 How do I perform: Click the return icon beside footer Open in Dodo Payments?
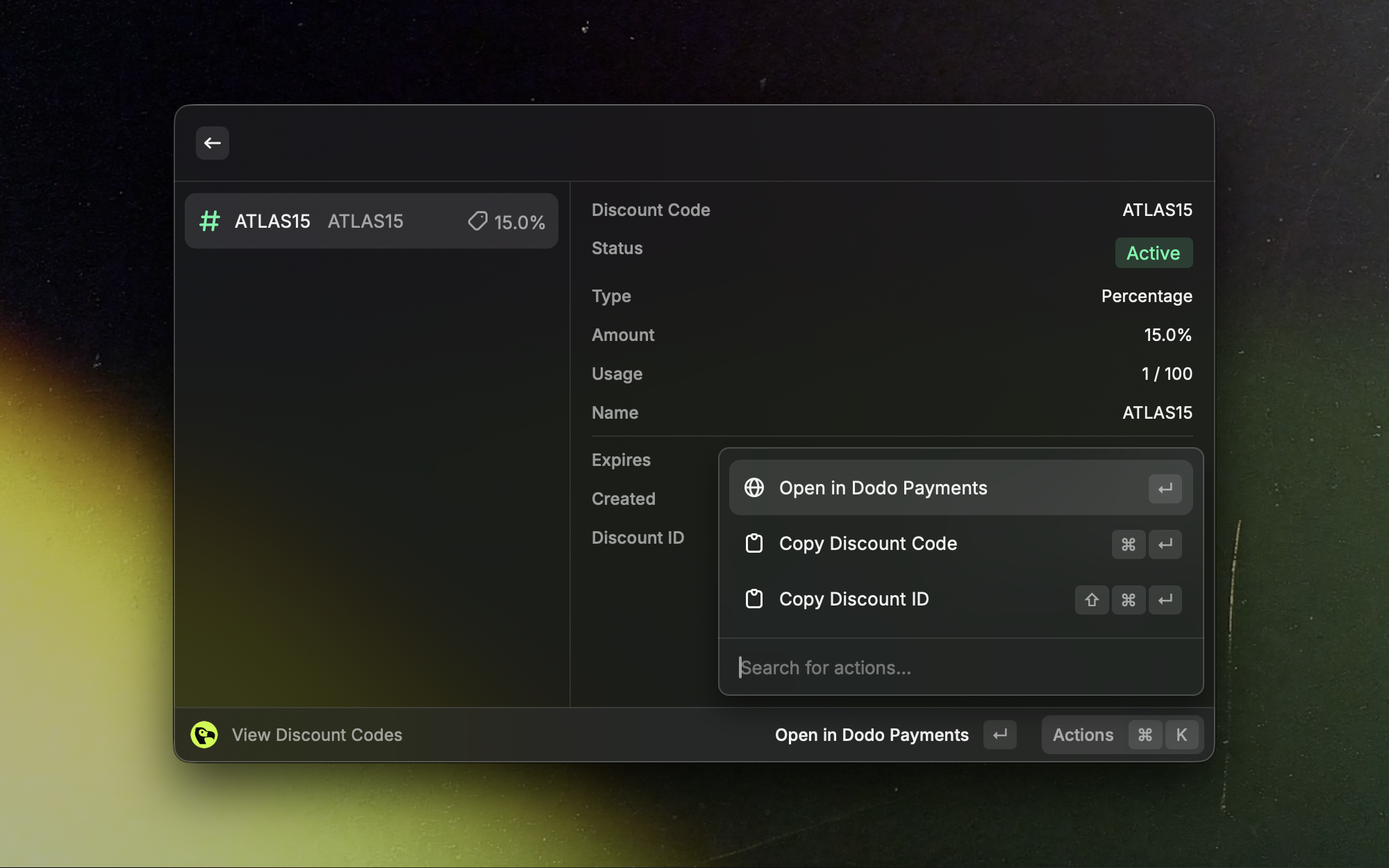(999, 735)
